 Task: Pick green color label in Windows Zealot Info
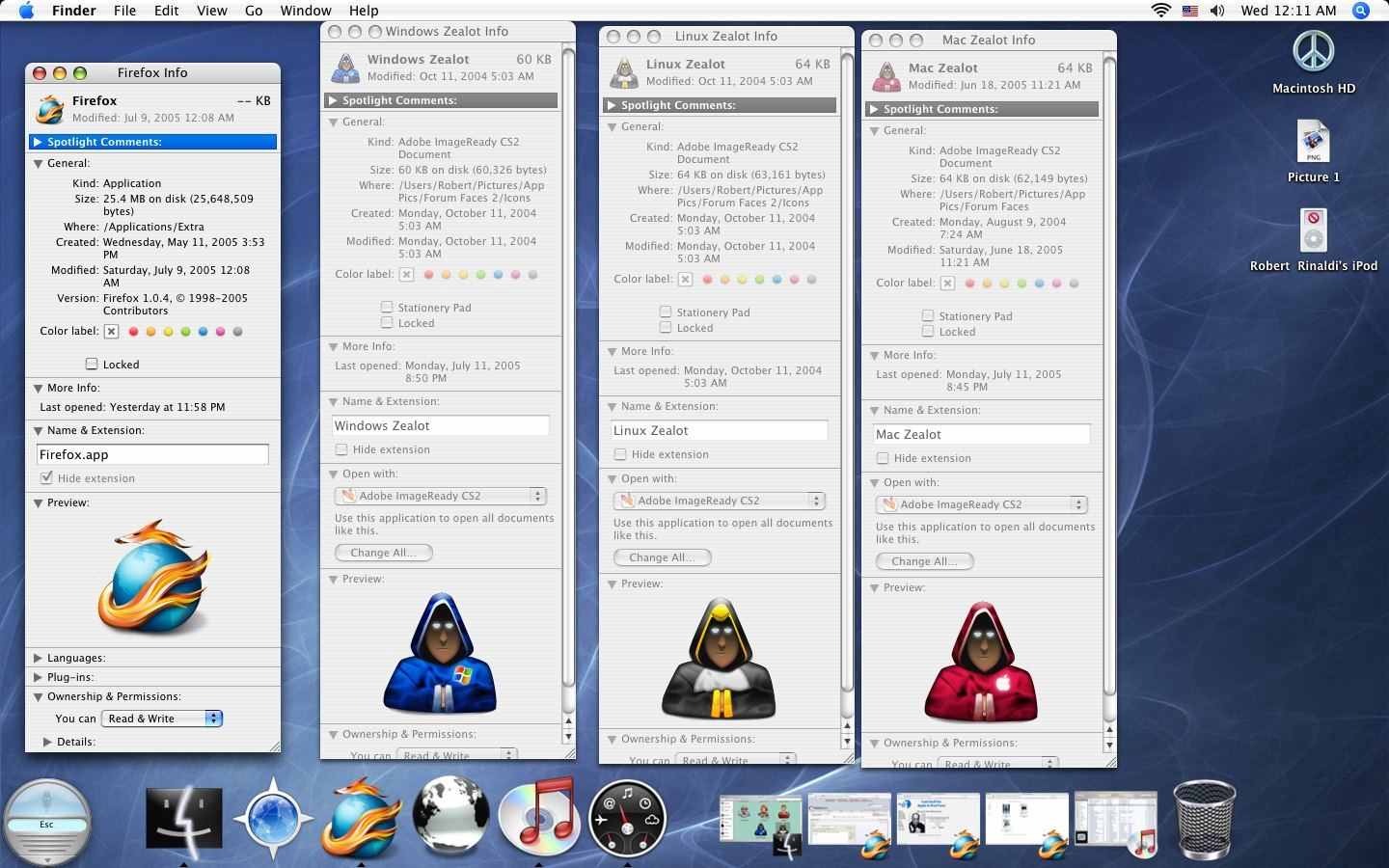pos(480,275)
